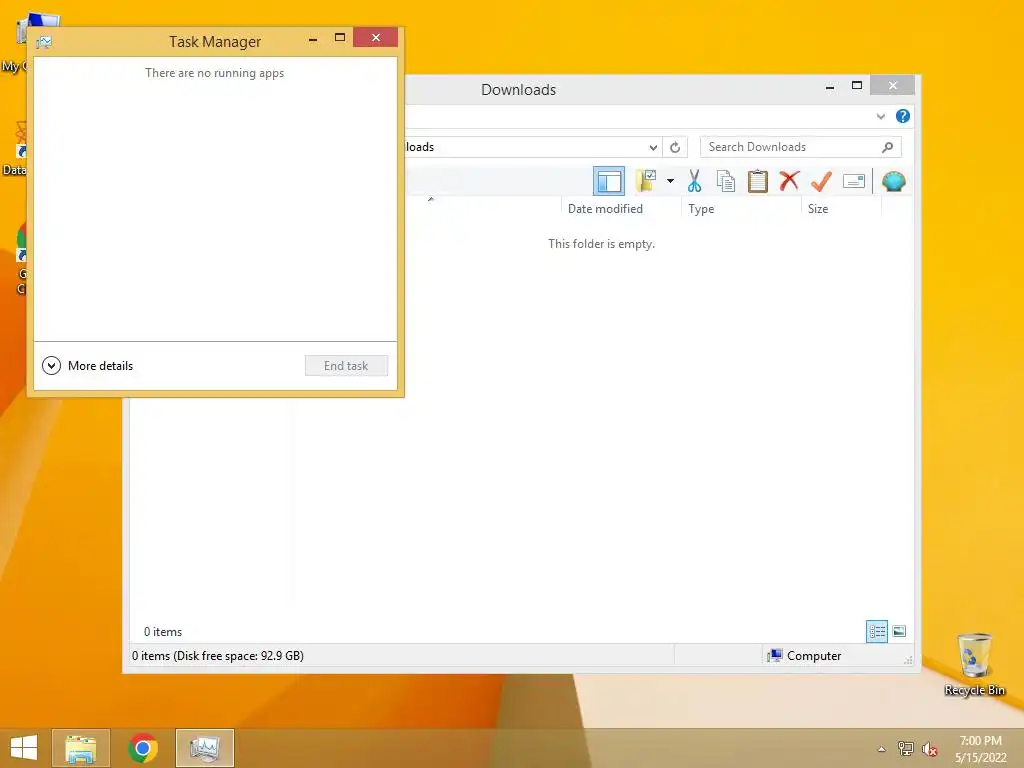The image size is (1024, 768).
Task: Click the Cut scissors icon
Action: click(x=694, y=181)
